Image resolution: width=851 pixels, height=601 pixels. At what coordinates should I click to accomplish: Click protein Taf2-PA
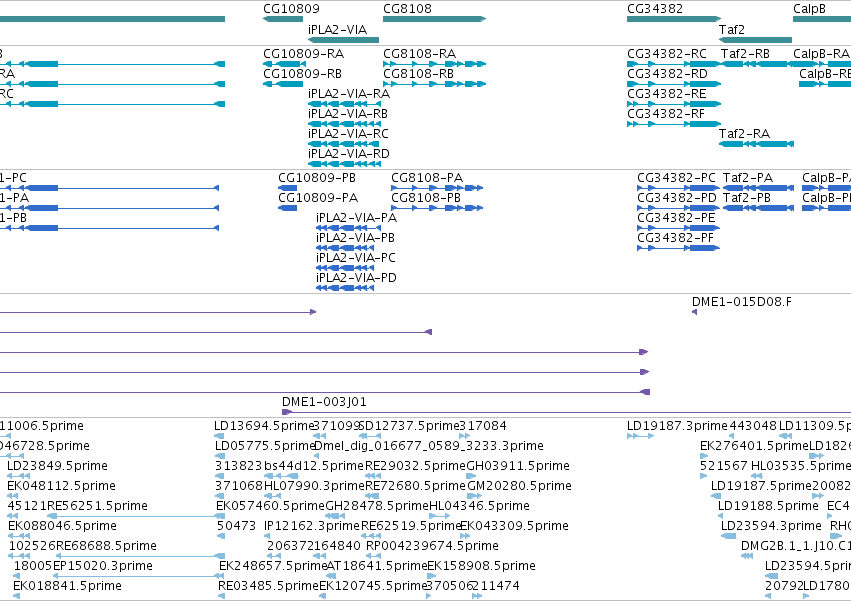pos(748,178)
